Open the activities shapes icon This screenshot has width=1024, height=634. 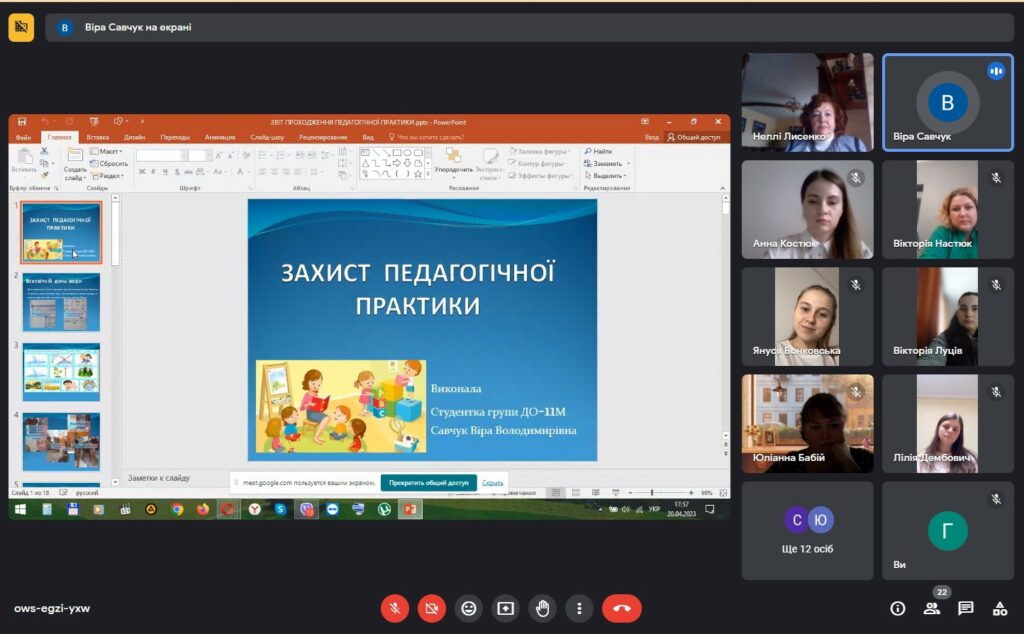1000,609
